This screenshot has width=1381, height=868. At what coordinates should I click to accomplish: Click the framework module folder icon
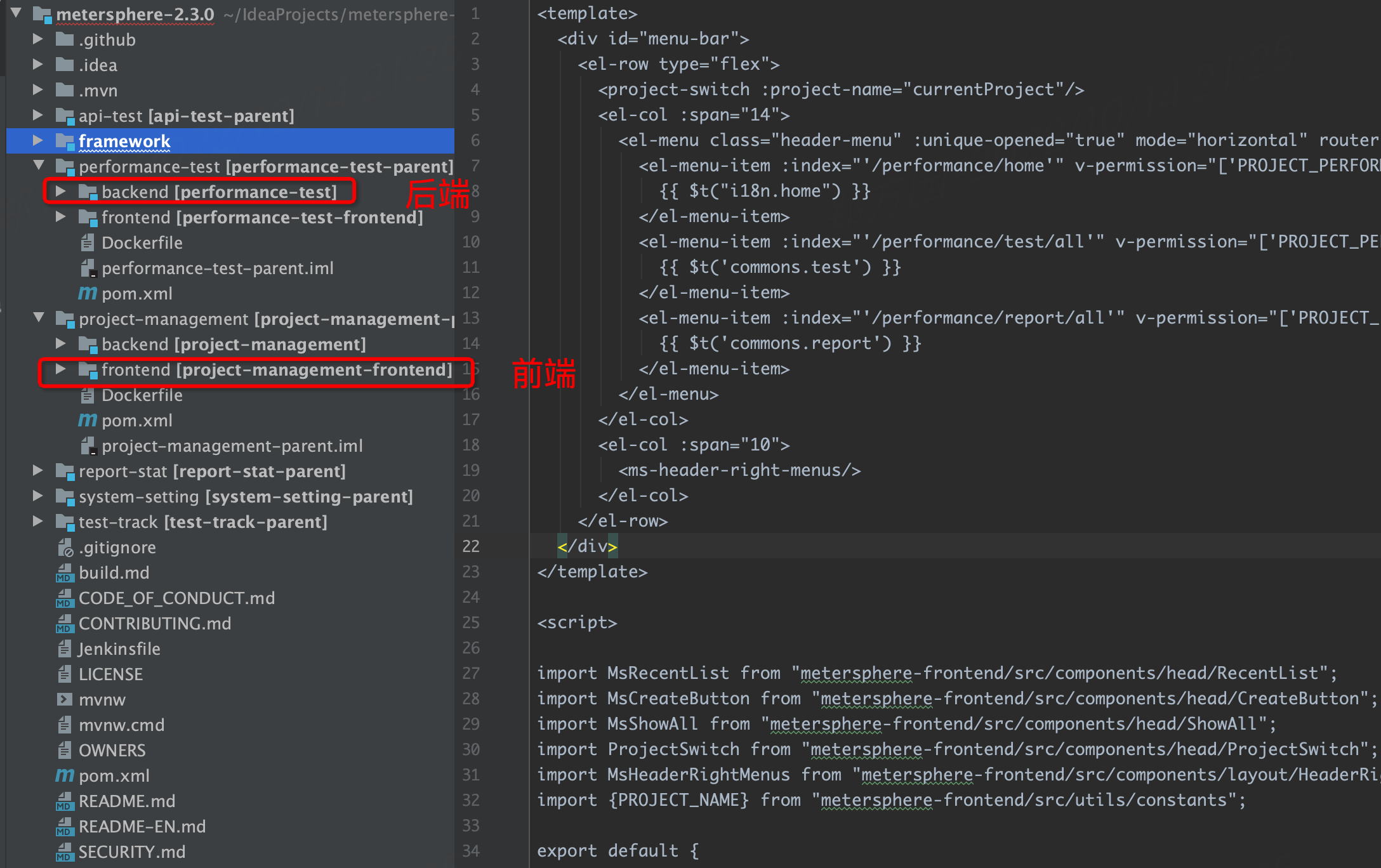[64, 141]
